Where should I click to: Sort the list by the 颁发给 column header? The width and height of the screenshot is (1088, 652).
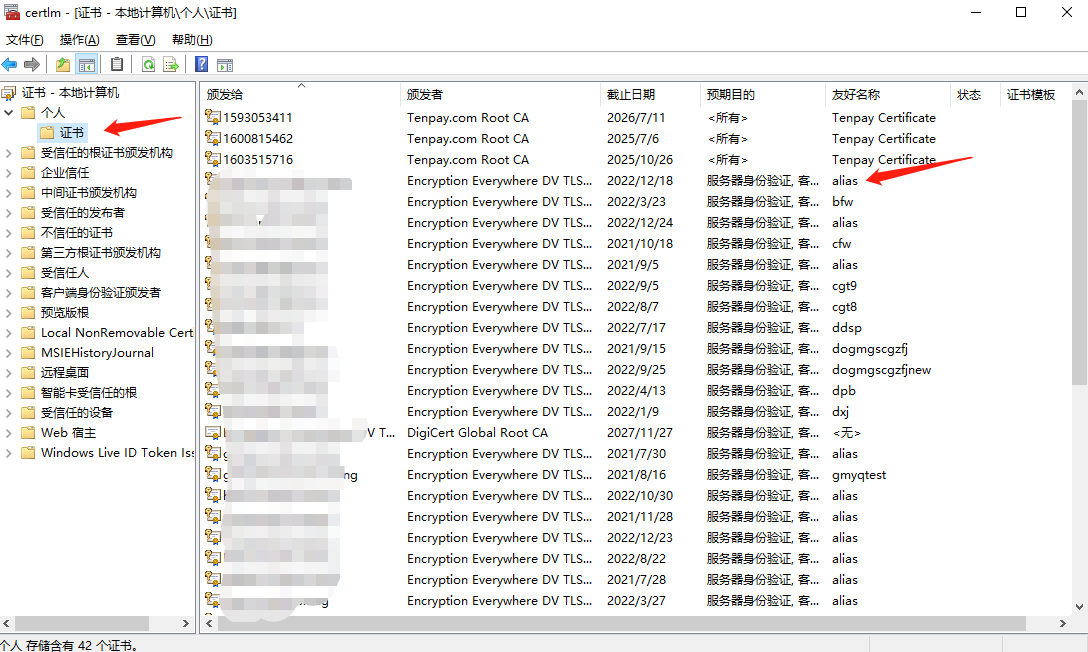(x=300, y=94)
